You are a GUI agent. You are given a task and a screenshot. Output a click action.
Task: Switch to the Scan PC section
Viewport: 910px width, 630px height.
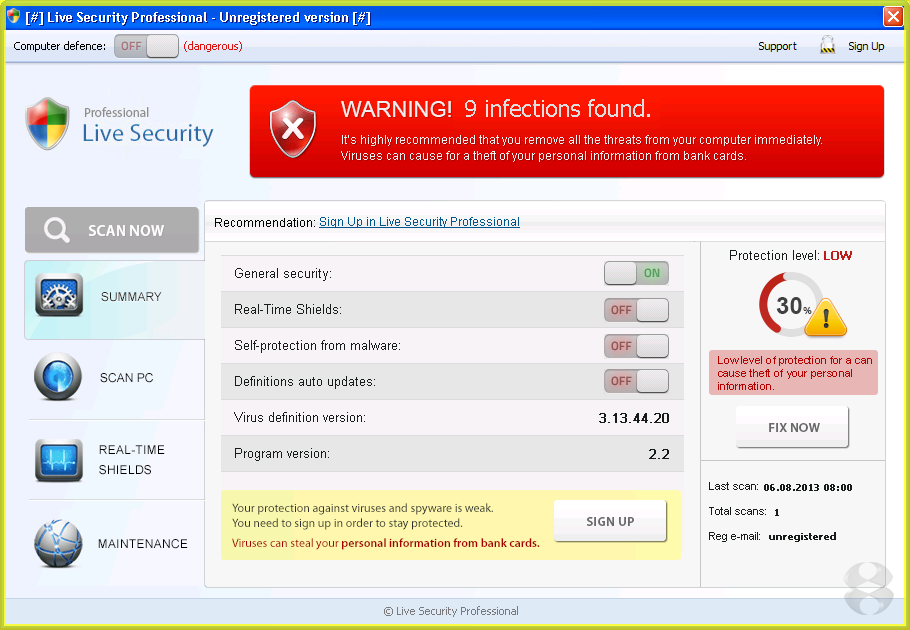pyautogui.click(x=116, y=378)
